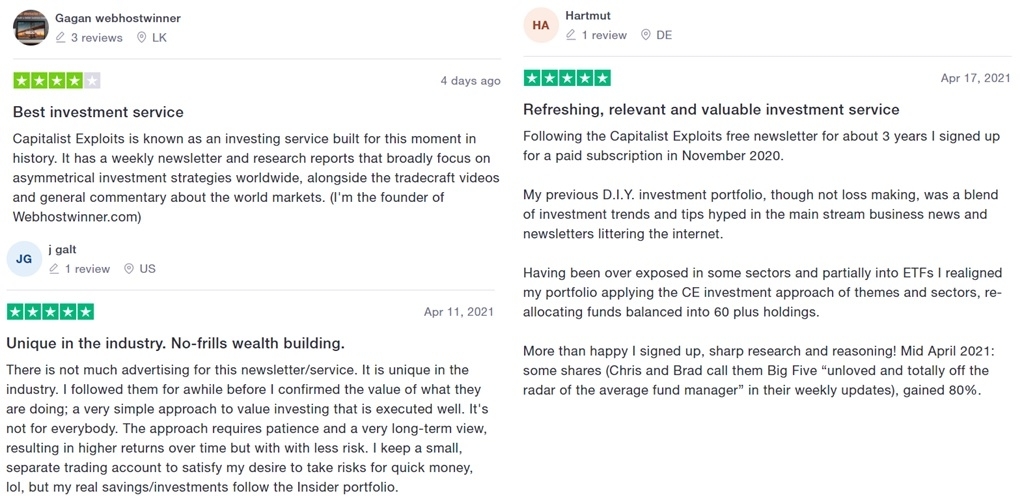Click the pencil icon under j galt
Viewport: 1024px width, 504px height.
tap(54, 269)
